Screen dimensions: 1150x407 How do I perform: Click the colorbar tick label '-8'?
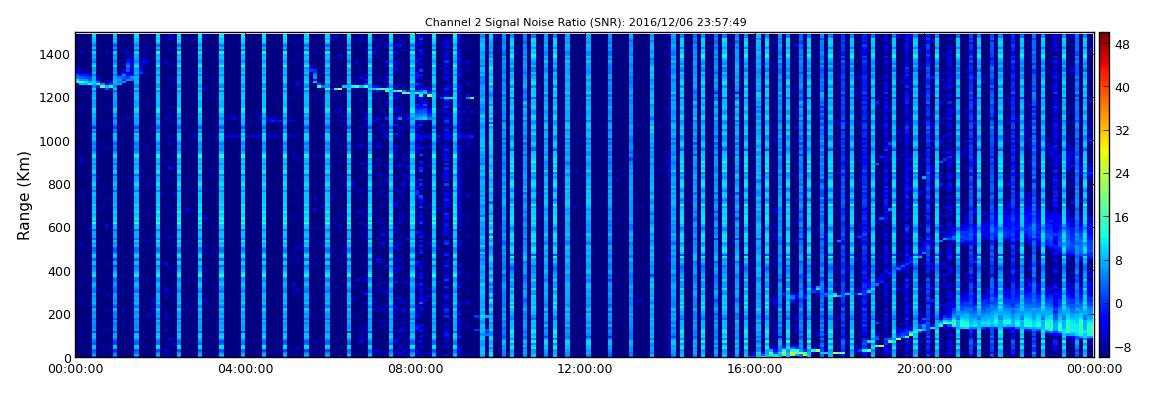(1123, 347)
